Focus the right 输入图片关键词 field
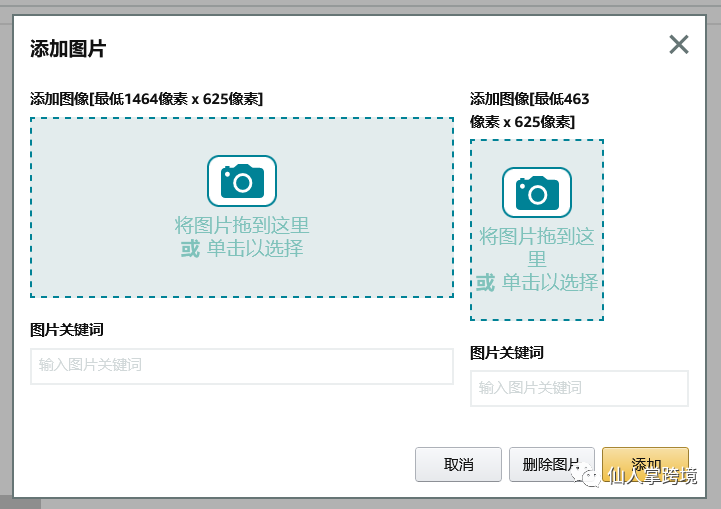 pos(579,388)
